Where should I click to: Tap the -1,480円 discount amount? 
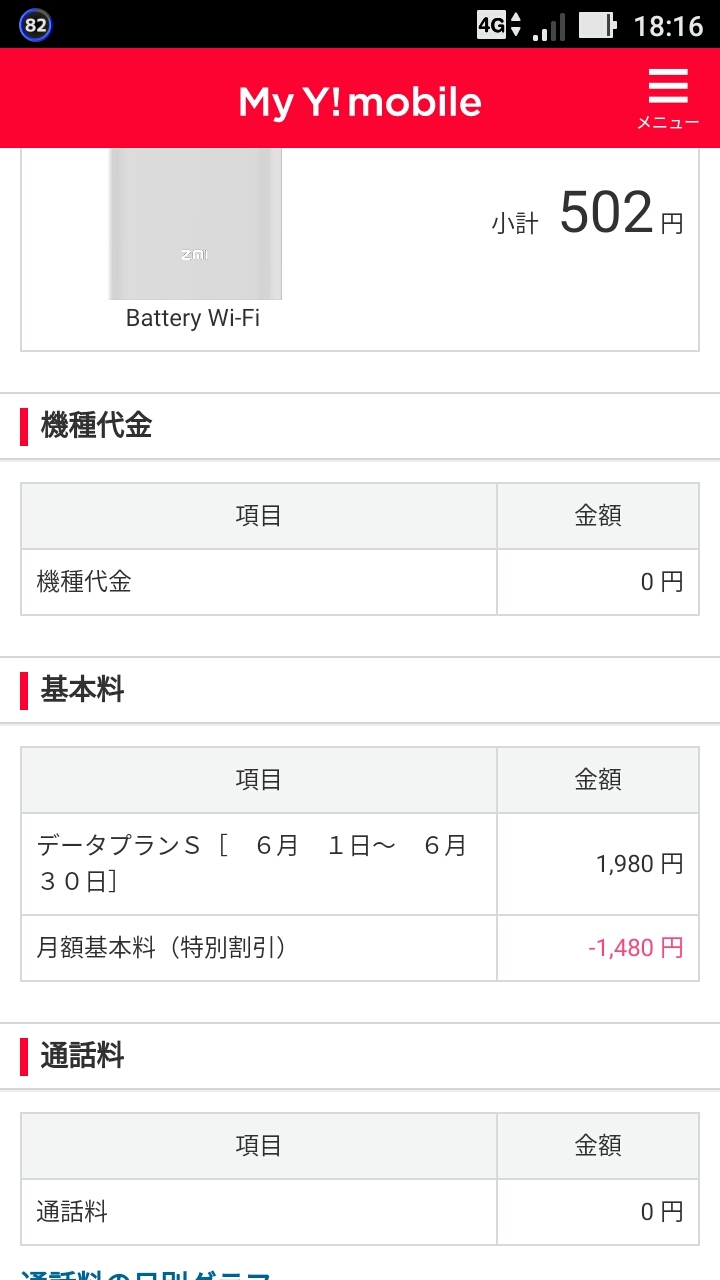(635, 948)
